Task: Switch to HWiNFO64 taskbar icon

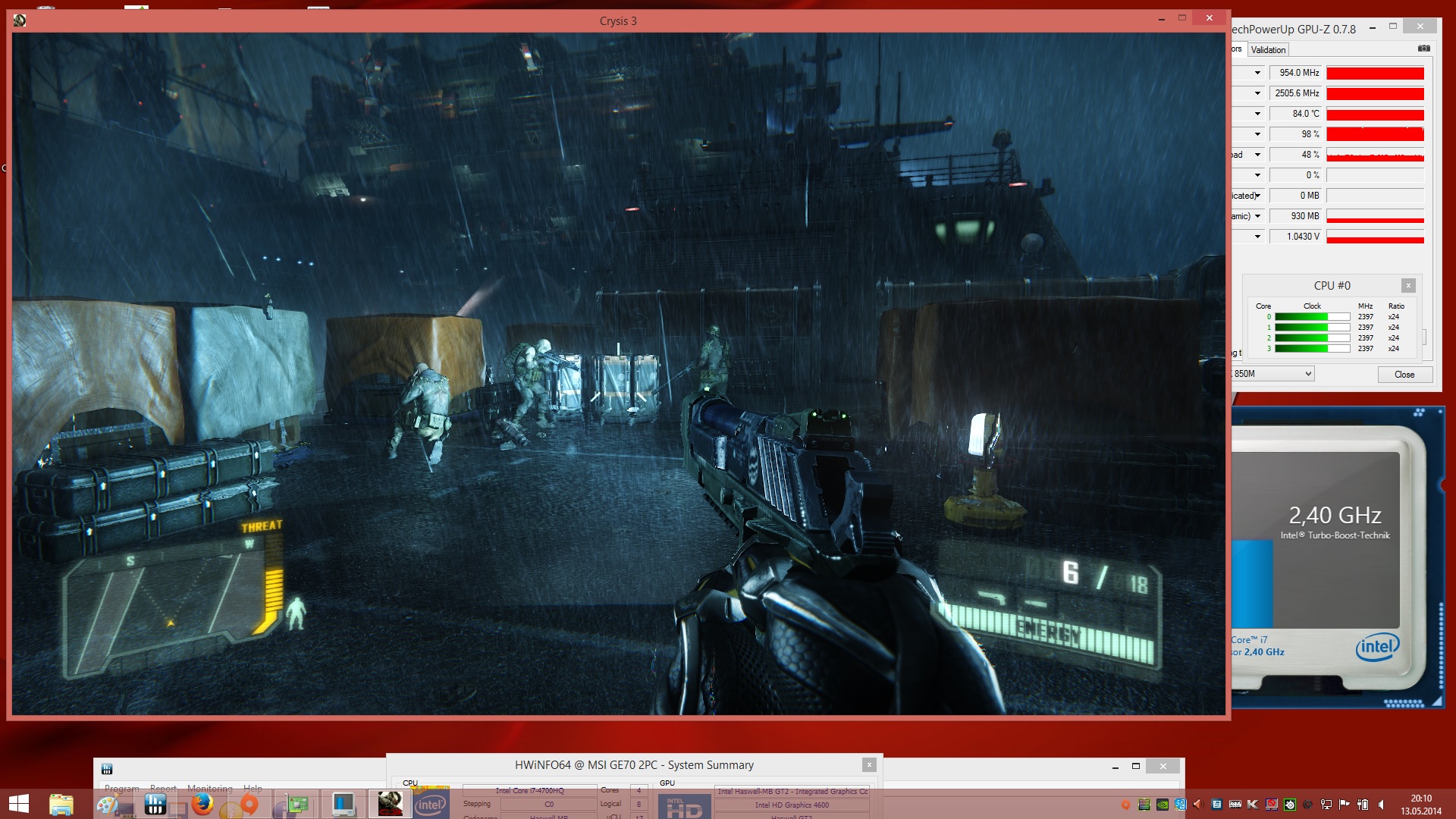Action: point(155,804)
